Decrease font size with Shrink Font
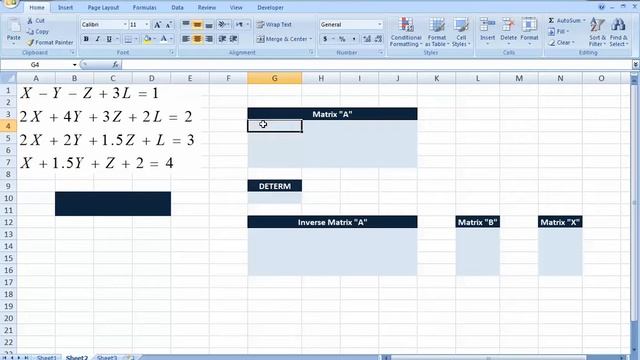The image size is (640, 360). pyautogui.click(x=168, y=25)
